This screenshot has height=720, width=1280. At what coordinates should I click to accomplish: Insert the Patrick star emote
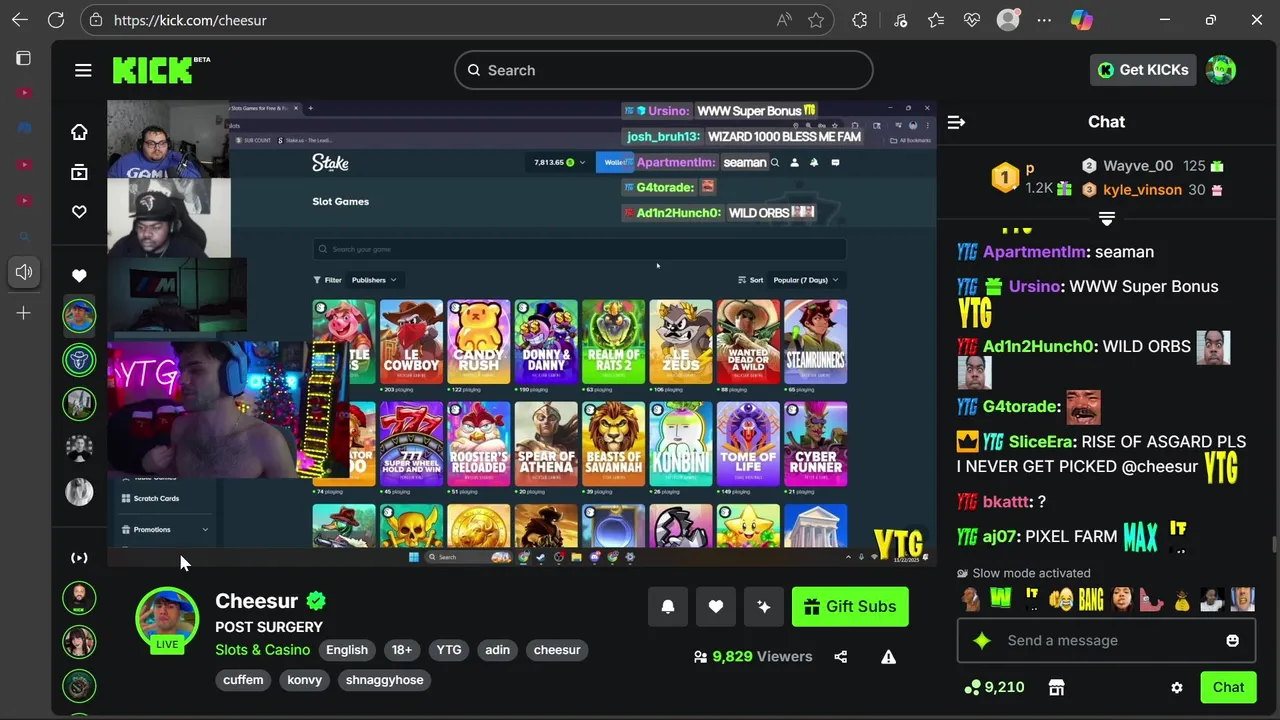coord(1151,599)
